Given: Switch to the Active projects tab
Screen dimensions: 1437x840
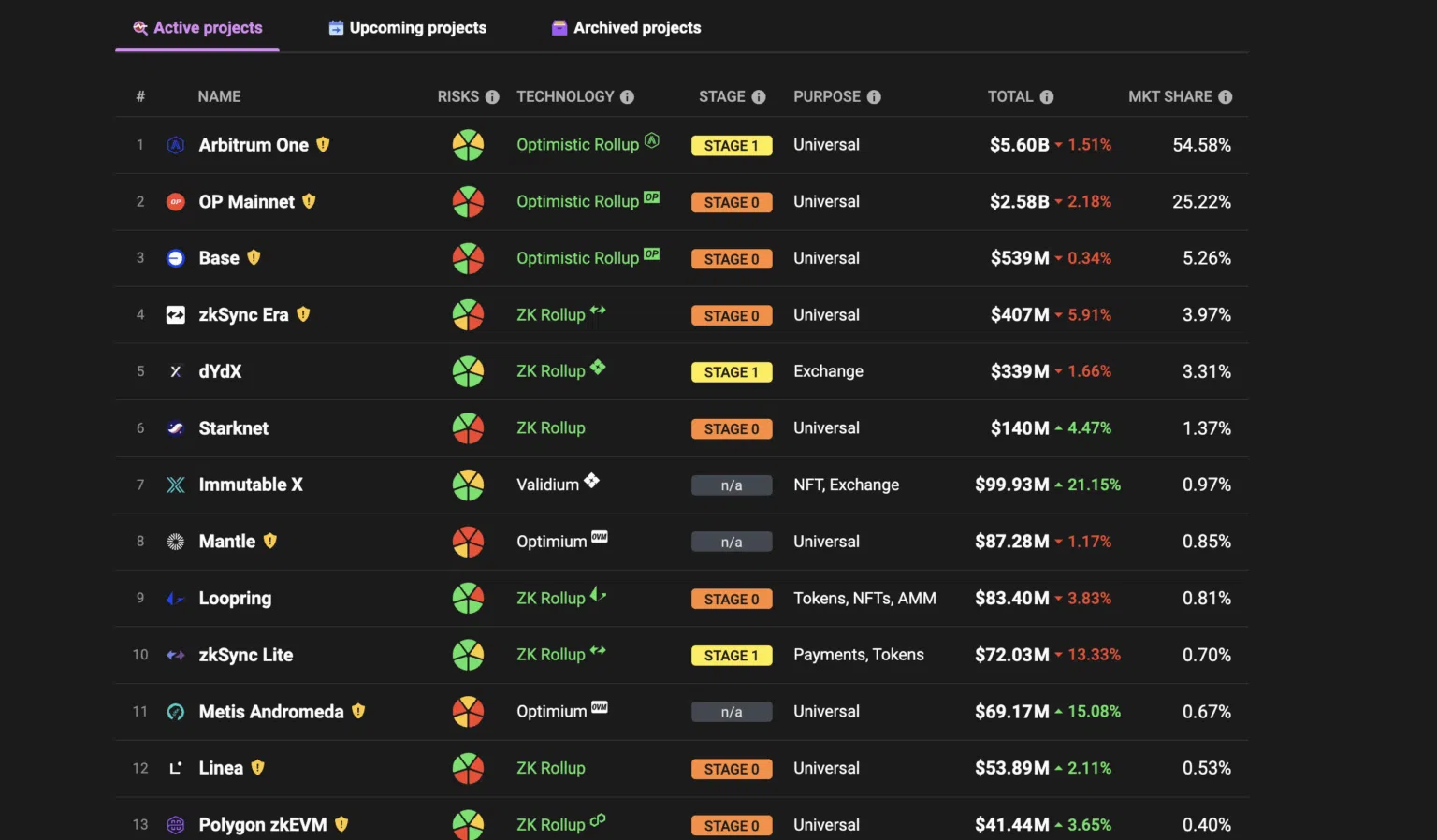Looking at the screenshot, I should pyautogui.click(x=197, y=28).
